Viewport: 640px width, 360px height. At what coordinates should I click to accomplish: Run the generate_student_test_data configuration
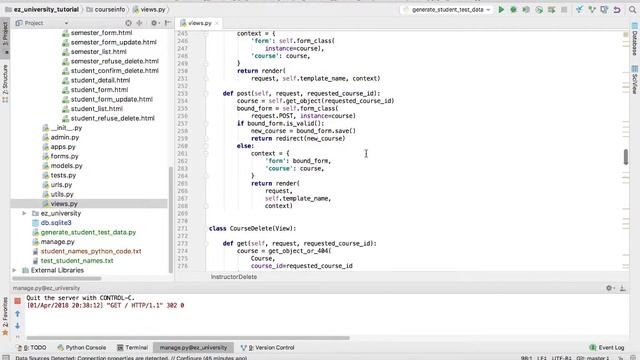pyautogui.click(x=501, y=9)
